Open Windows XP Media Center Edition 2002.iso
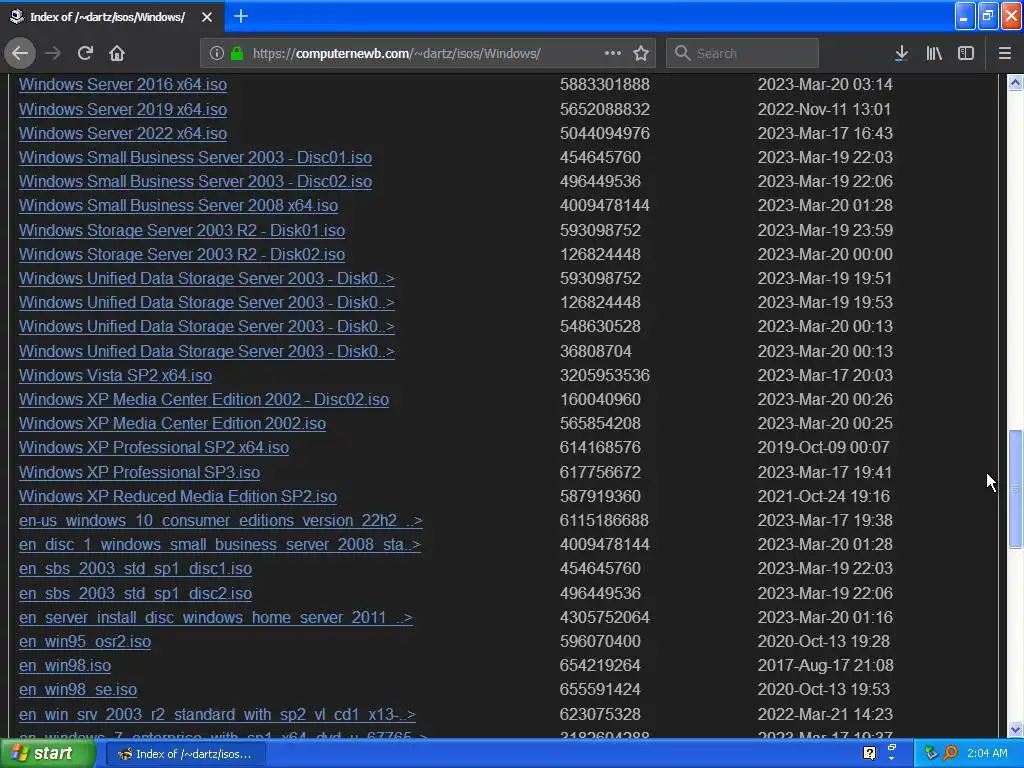The width and height of the screenshot is (1024, 768). coord(172,424)
